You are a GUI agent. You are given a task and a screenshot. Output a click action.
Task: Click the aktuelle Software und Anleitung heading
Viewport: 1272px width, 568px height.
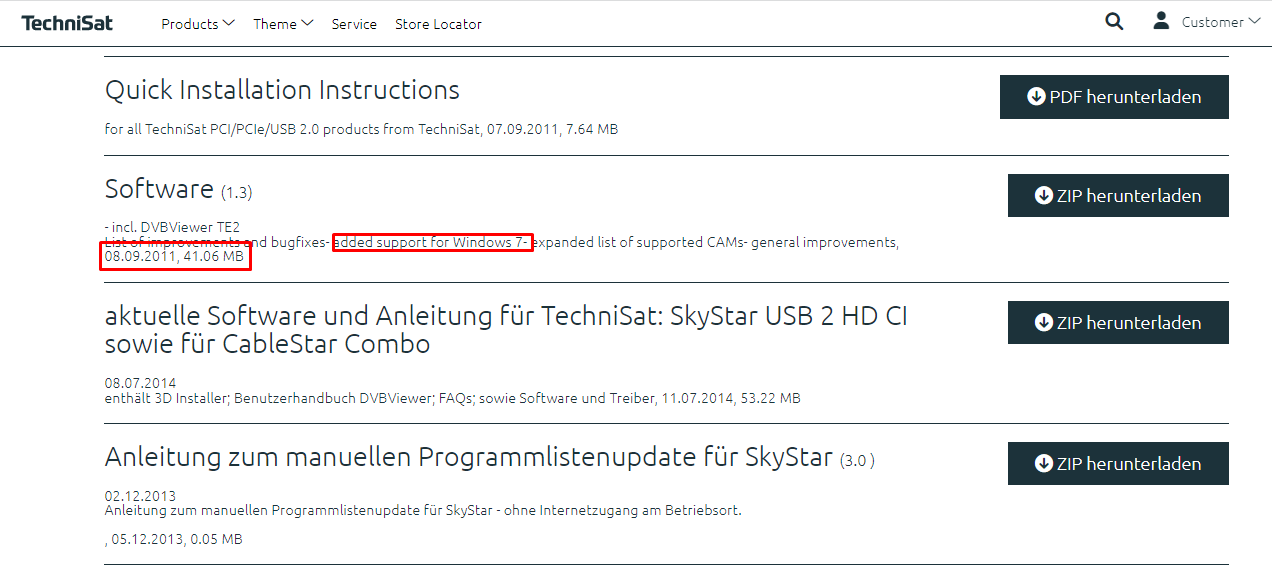(x=506, y=330)
